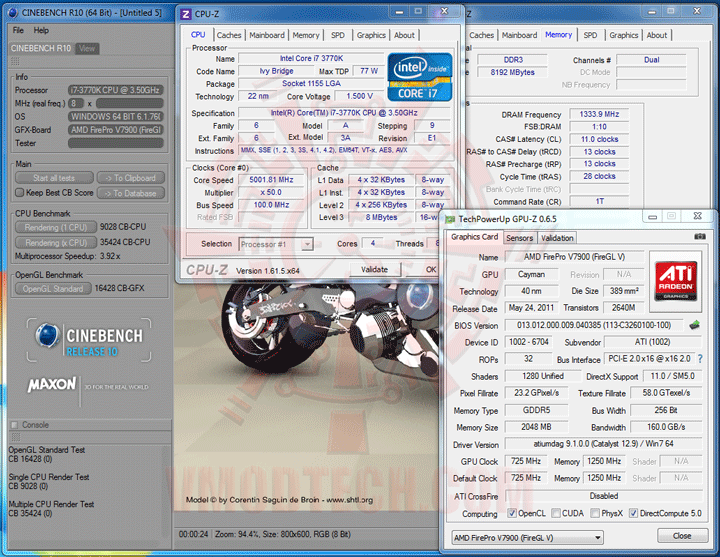
Task: Toggle Keep Best CB Score checkbox
Action: 19,192
